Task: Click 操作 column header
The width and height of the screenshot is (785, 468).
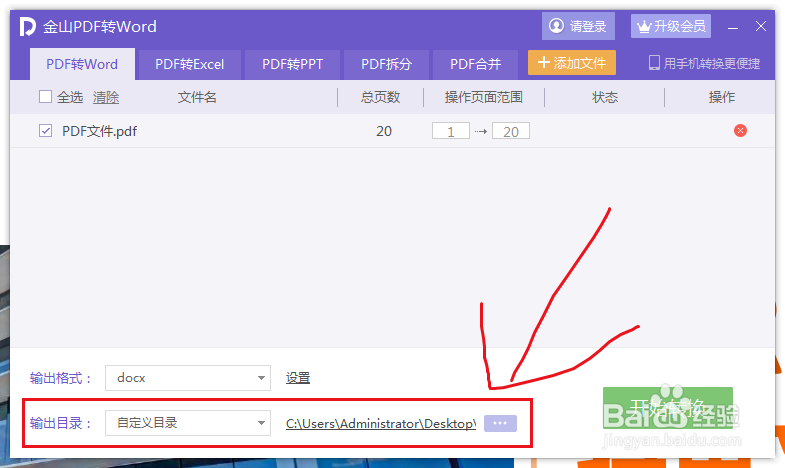Action: pos(721,97)
